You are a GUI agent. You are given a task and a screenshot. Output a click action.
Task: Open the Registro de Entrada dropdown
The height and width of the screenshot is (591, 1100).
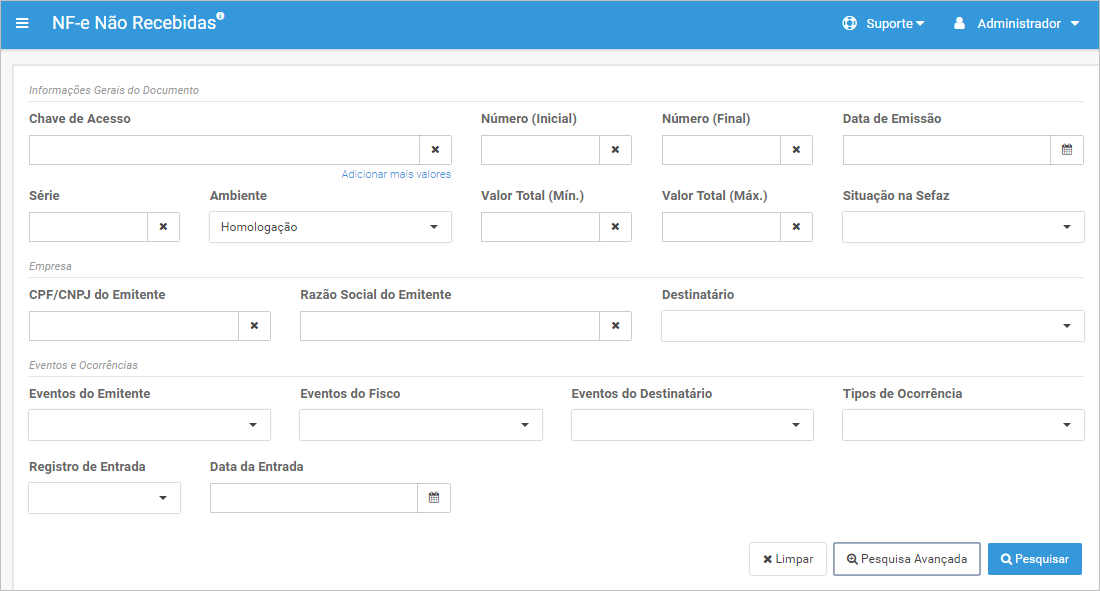tap(105, 498)
